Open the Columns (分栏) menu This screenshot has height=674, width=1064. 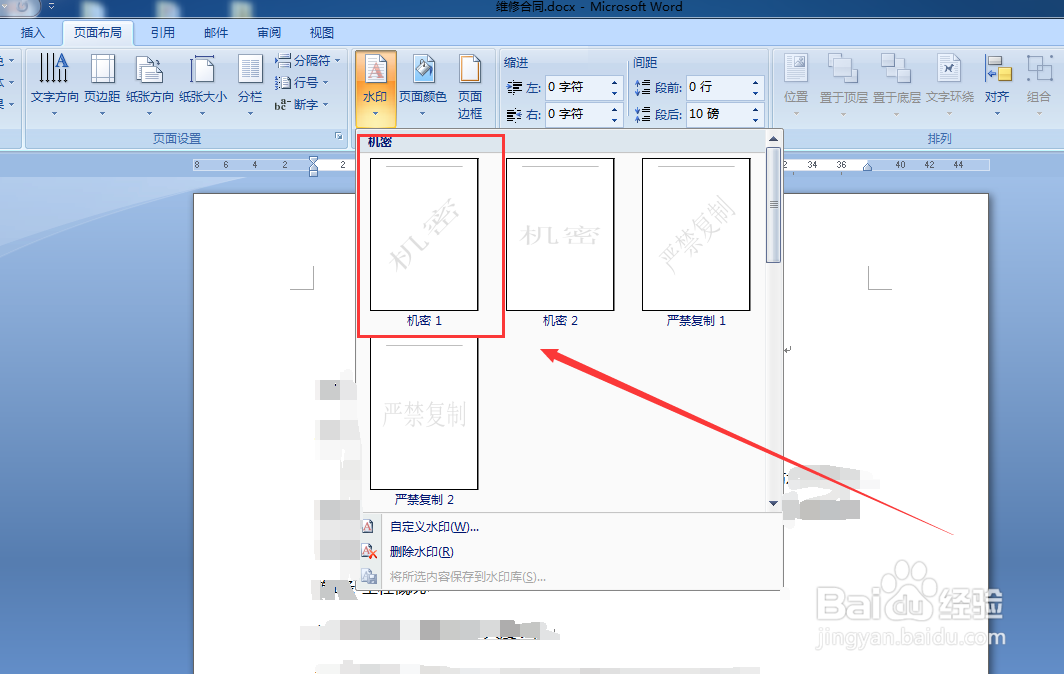pyautogui.click(x=250, y=84)
